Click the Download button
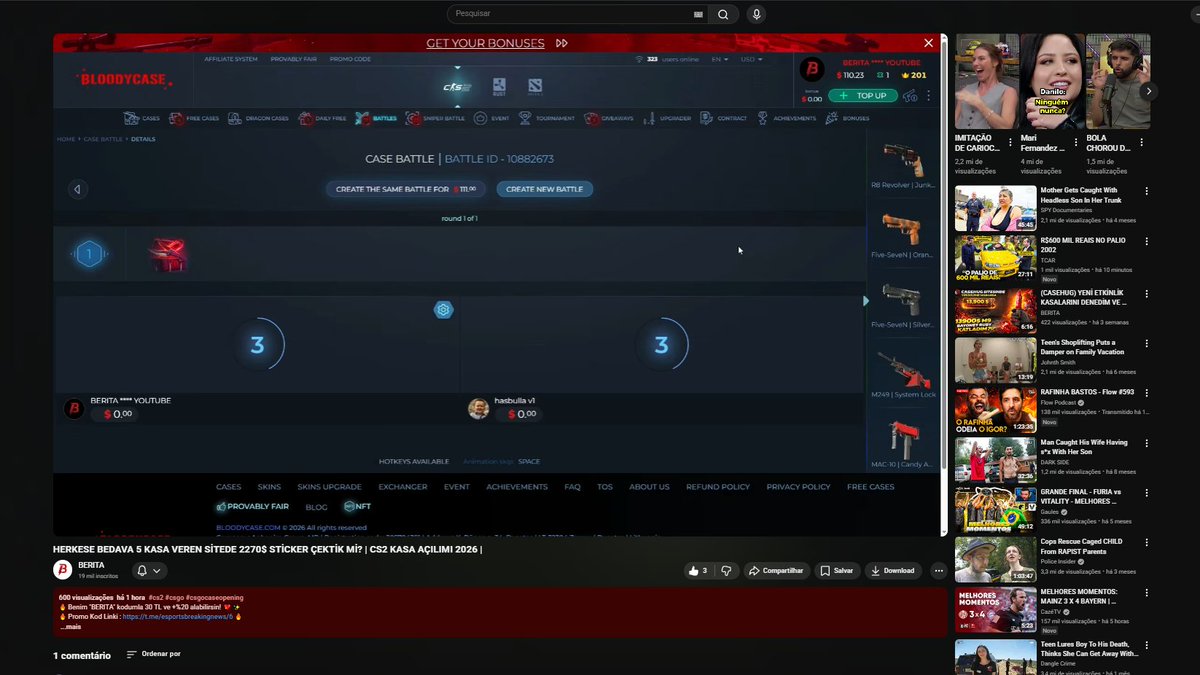The image size is (1200, 675). tap(893, 571)
